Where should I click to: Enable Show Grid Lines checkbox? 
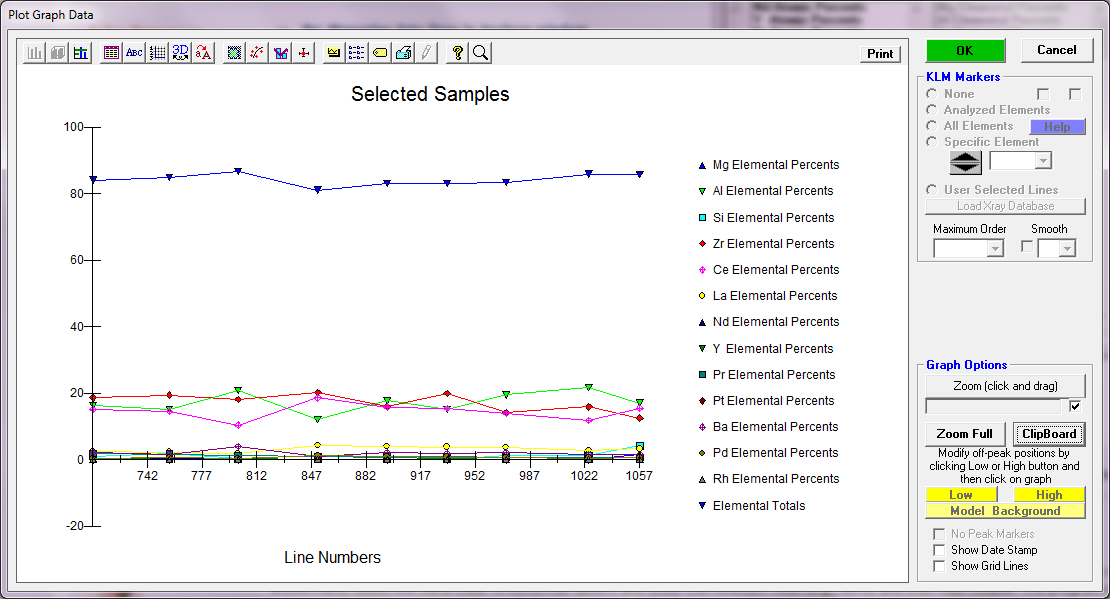(938, 566)
